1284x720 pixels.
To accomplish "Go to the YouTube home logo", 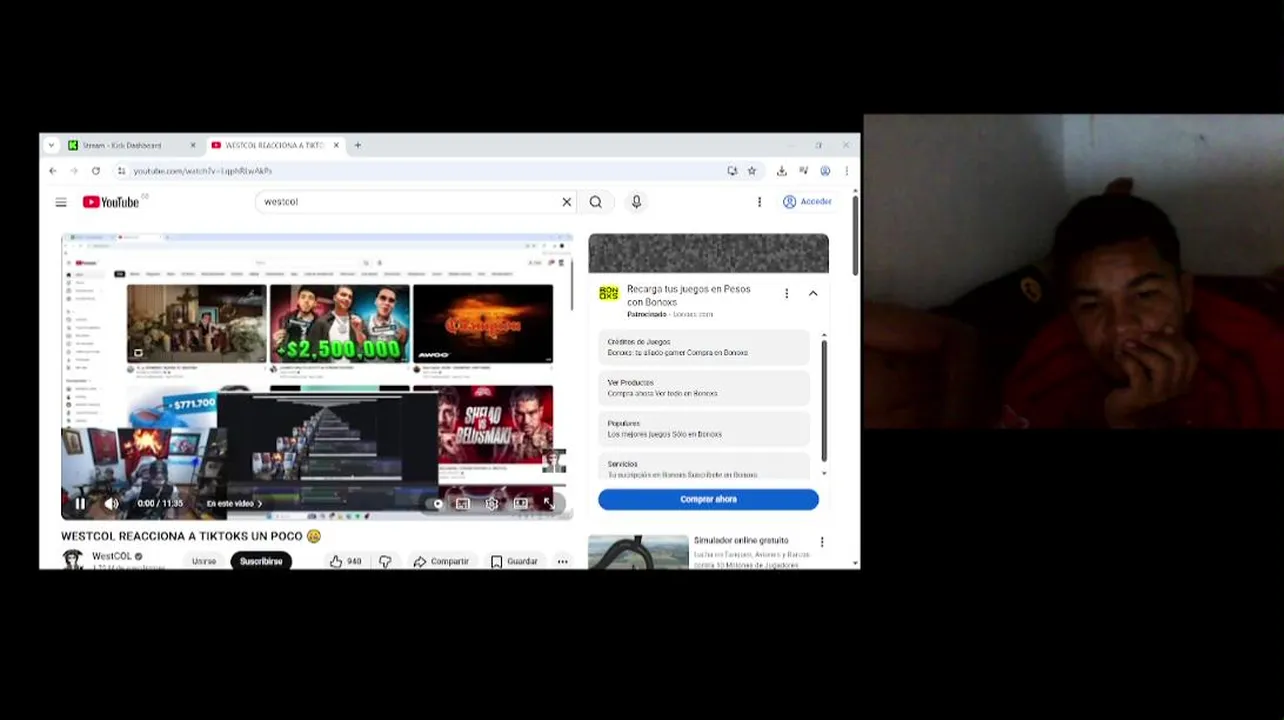I will [x=111, y=202].
